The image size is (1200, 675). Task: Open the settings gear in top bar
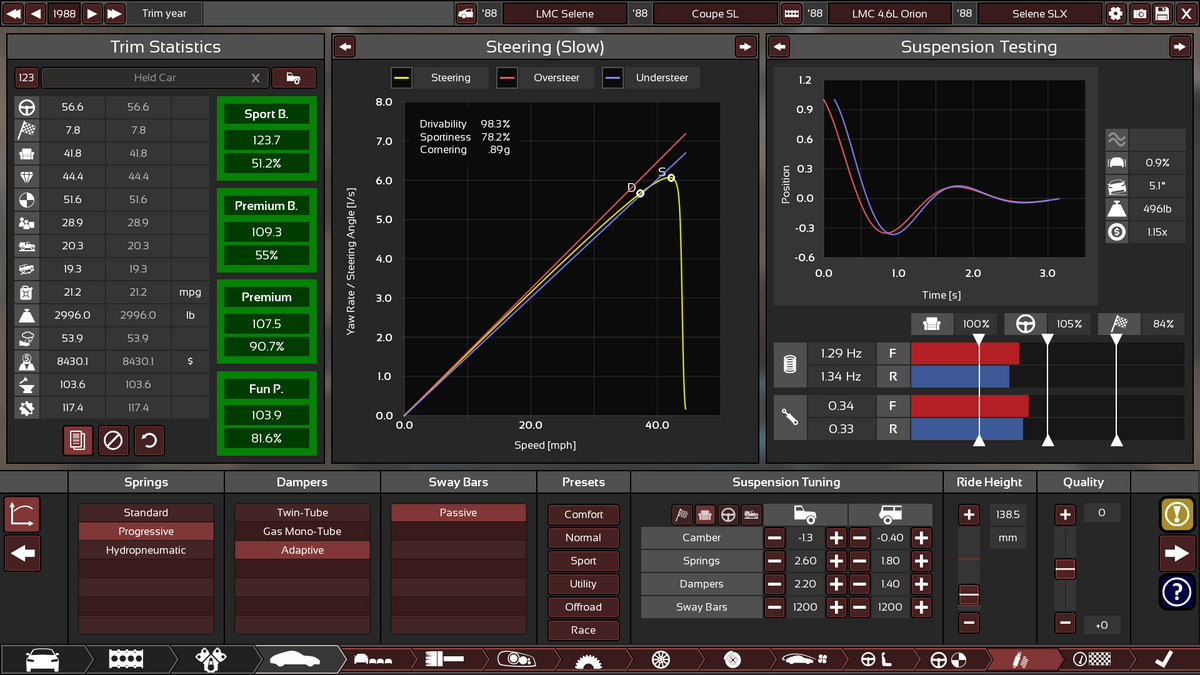pos(1116,14)
